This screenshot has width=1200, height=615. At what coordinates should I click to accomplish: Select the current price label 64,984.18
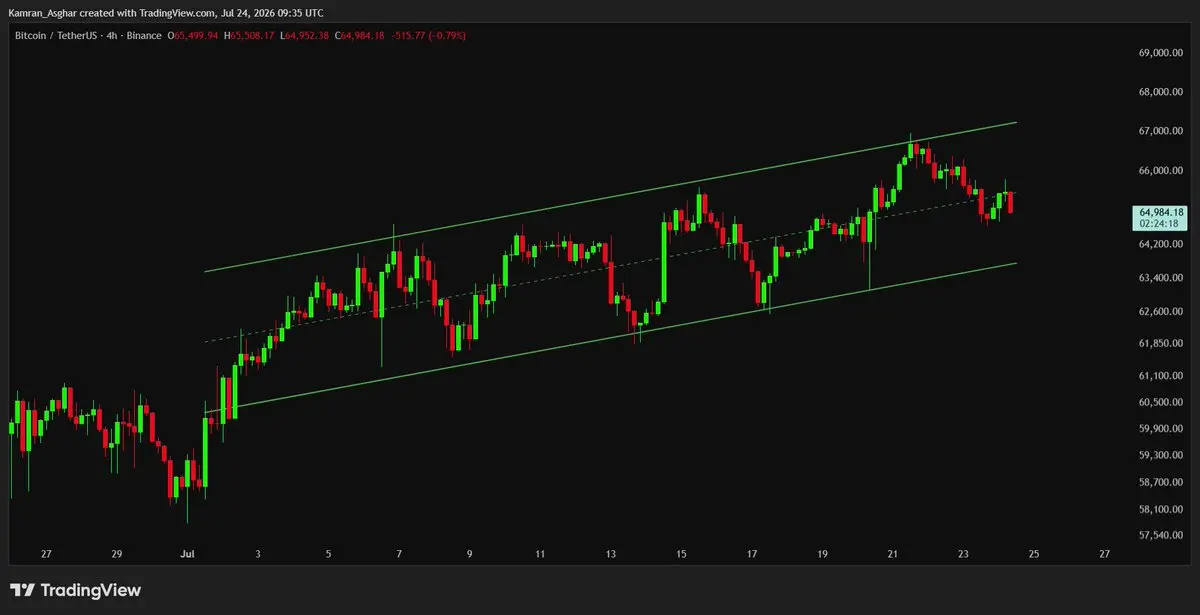pyautogui.click(x=1160, y=212)
